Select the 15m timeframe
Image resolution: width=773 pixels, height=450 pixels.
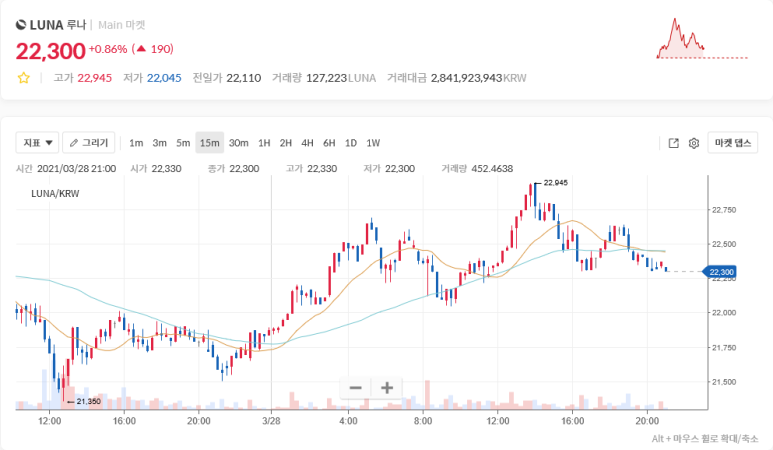click(x=210, y=143)
